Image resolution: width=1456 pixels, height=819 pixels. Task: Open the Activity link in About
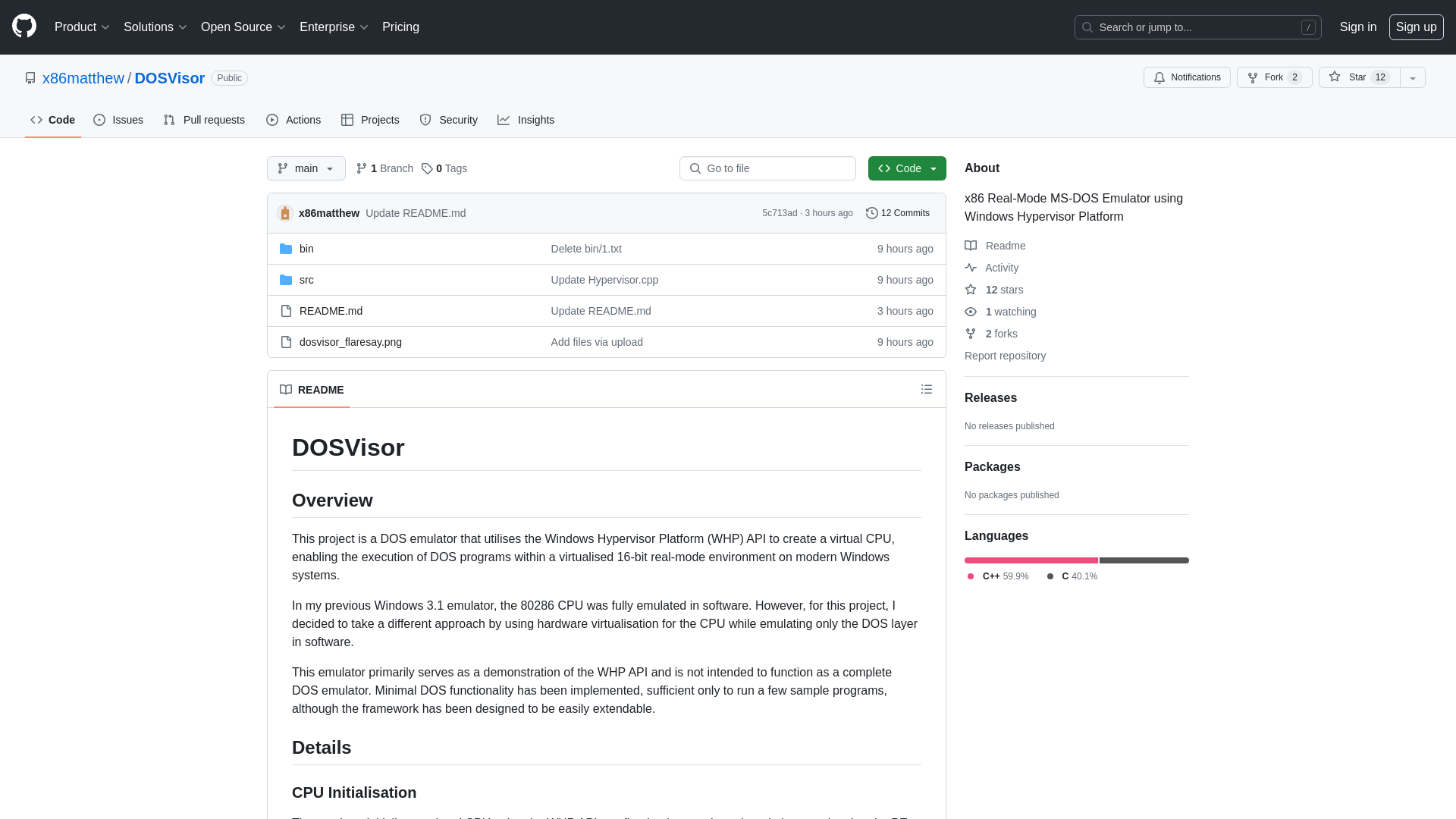pyautogui.click(x=992, y=268)
